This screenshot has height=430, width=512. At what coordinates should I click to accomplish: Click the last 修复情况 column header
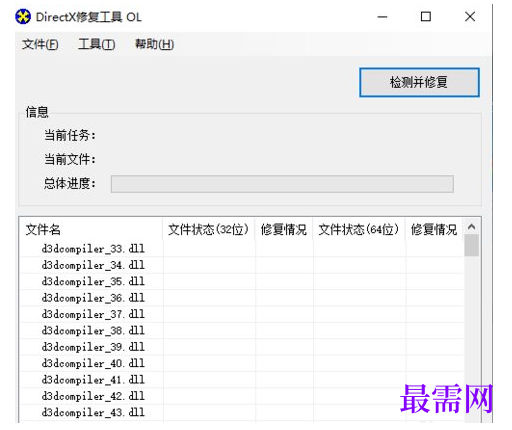tap(434, 229)
